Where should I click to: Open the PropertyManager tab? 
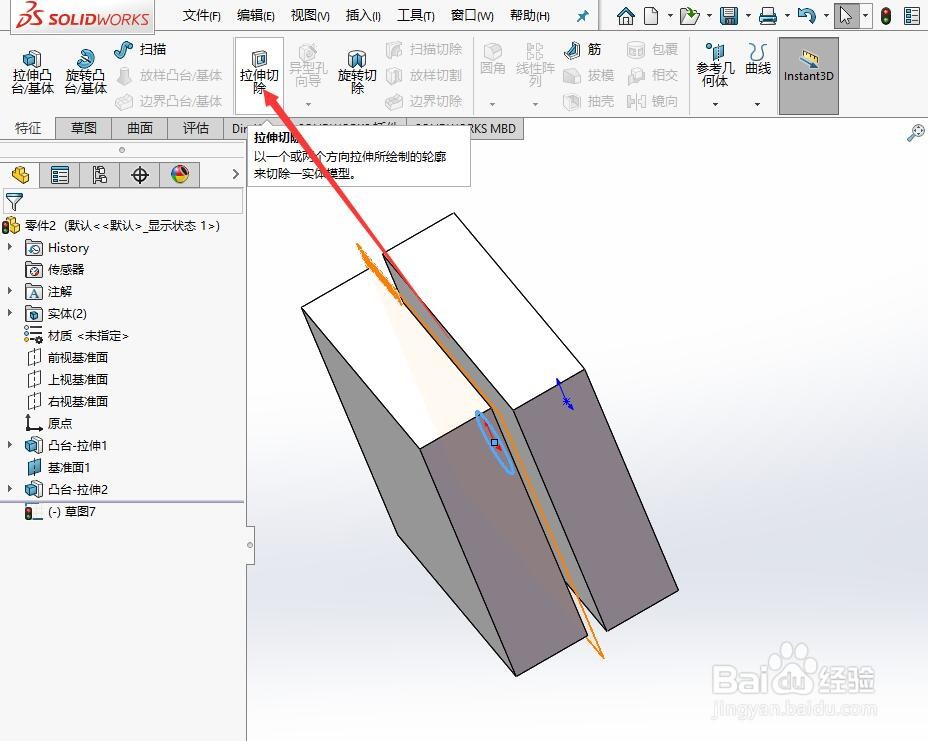click(x=60, y=175)
